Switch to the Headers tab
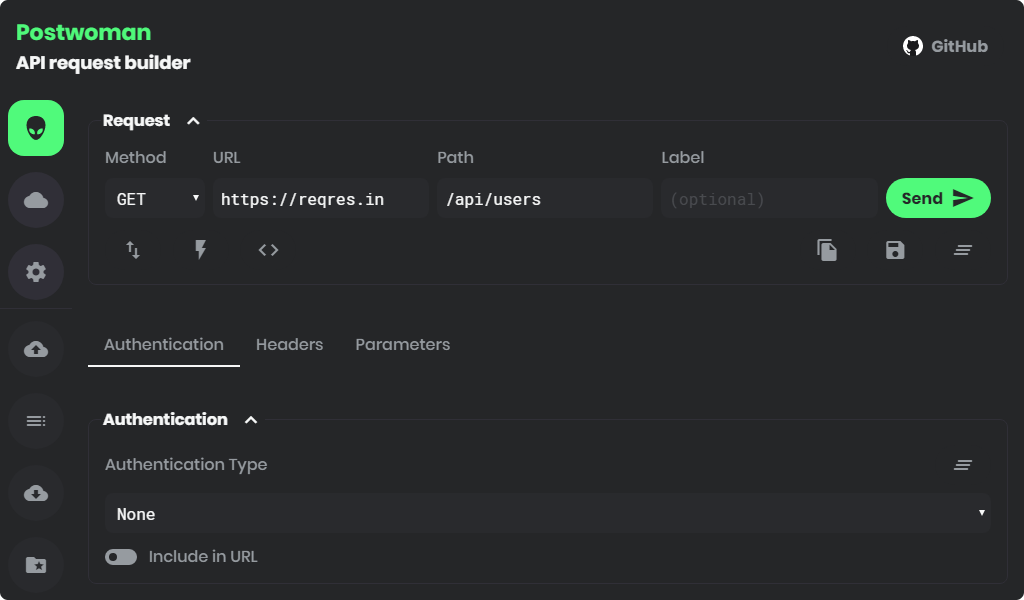This screenshot has width=1024, height=600. coord(289,344)
